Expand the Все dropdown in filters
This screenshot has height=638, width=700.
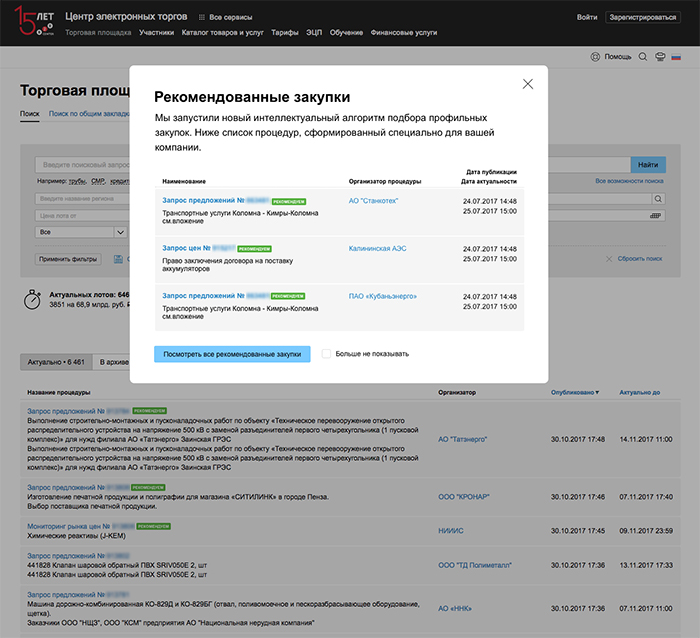80,232
